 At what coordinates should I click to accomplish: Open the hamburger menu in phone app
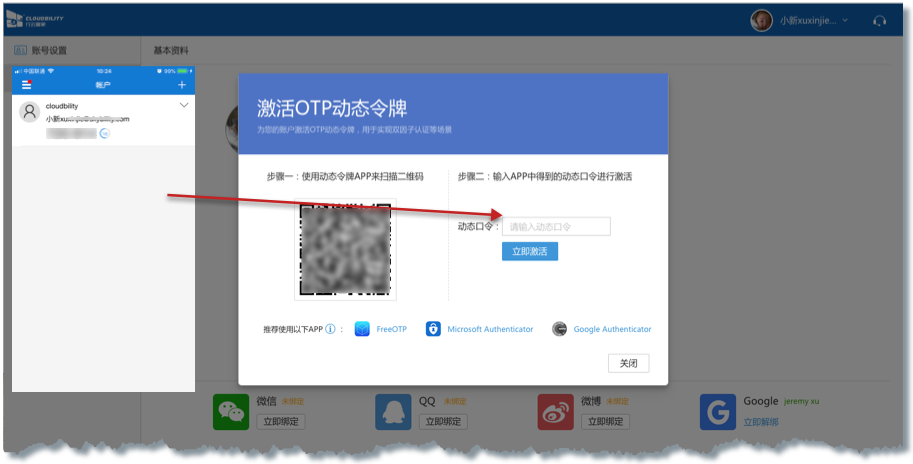click(x=27, y=85)
